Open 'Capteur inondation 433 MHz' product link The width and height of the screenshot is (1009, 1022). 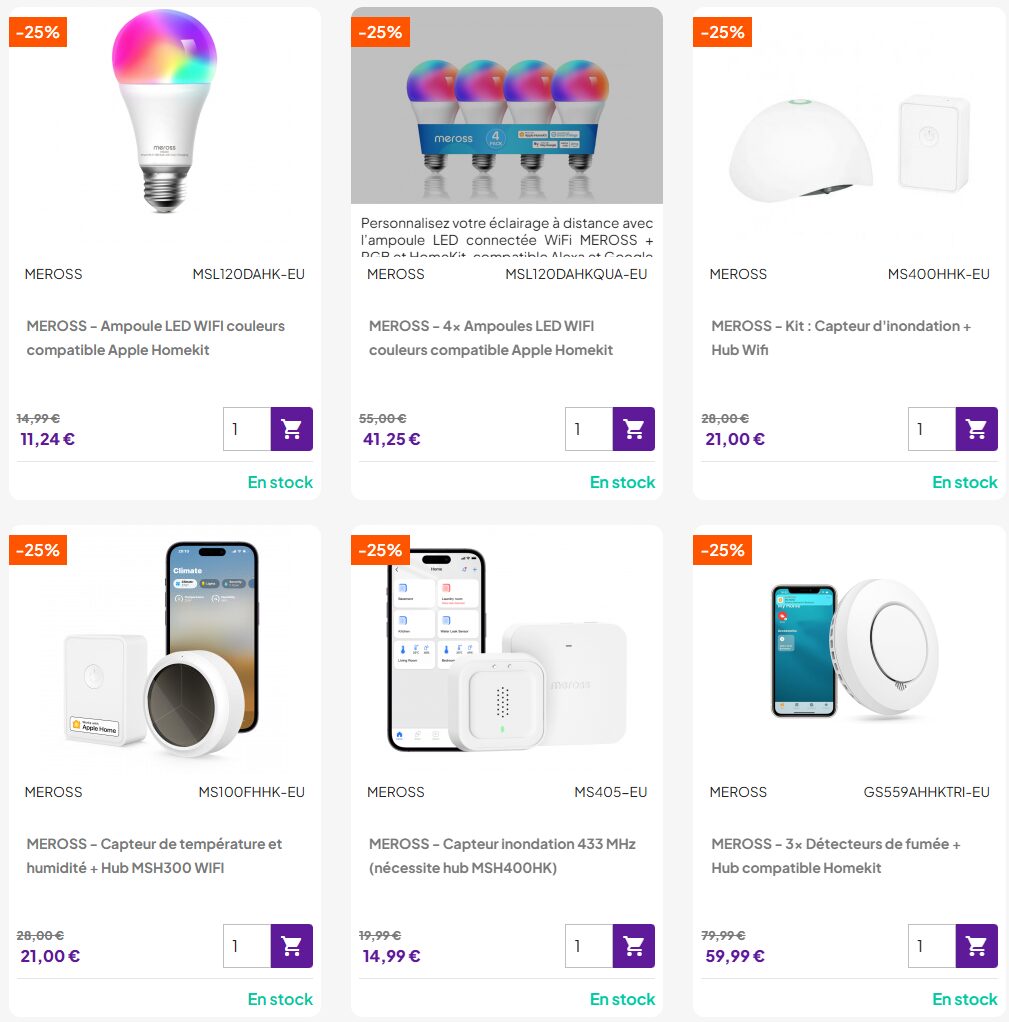[x=502, y=856]
